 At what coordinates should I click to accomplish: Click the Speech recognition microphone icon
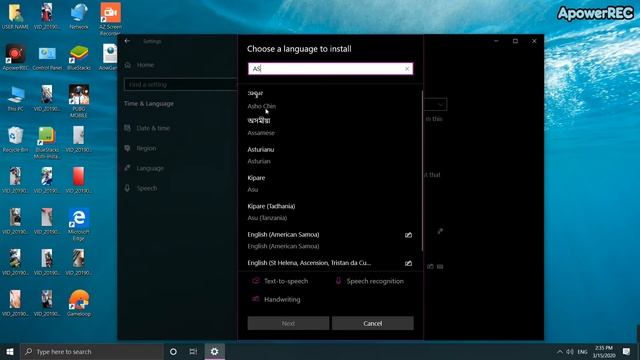338,281
